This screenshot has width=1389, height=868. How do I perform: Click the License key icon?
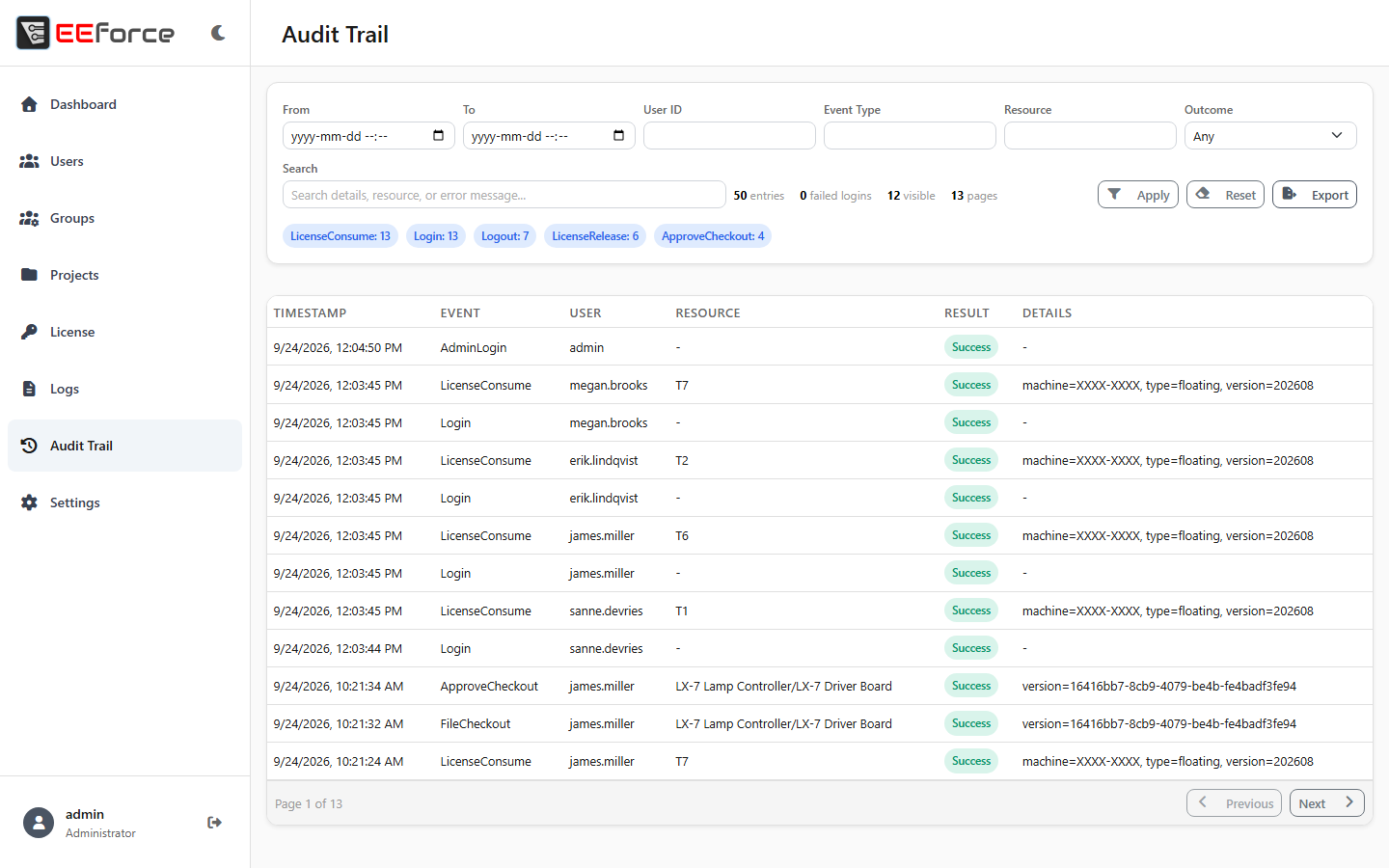point(29,332)
